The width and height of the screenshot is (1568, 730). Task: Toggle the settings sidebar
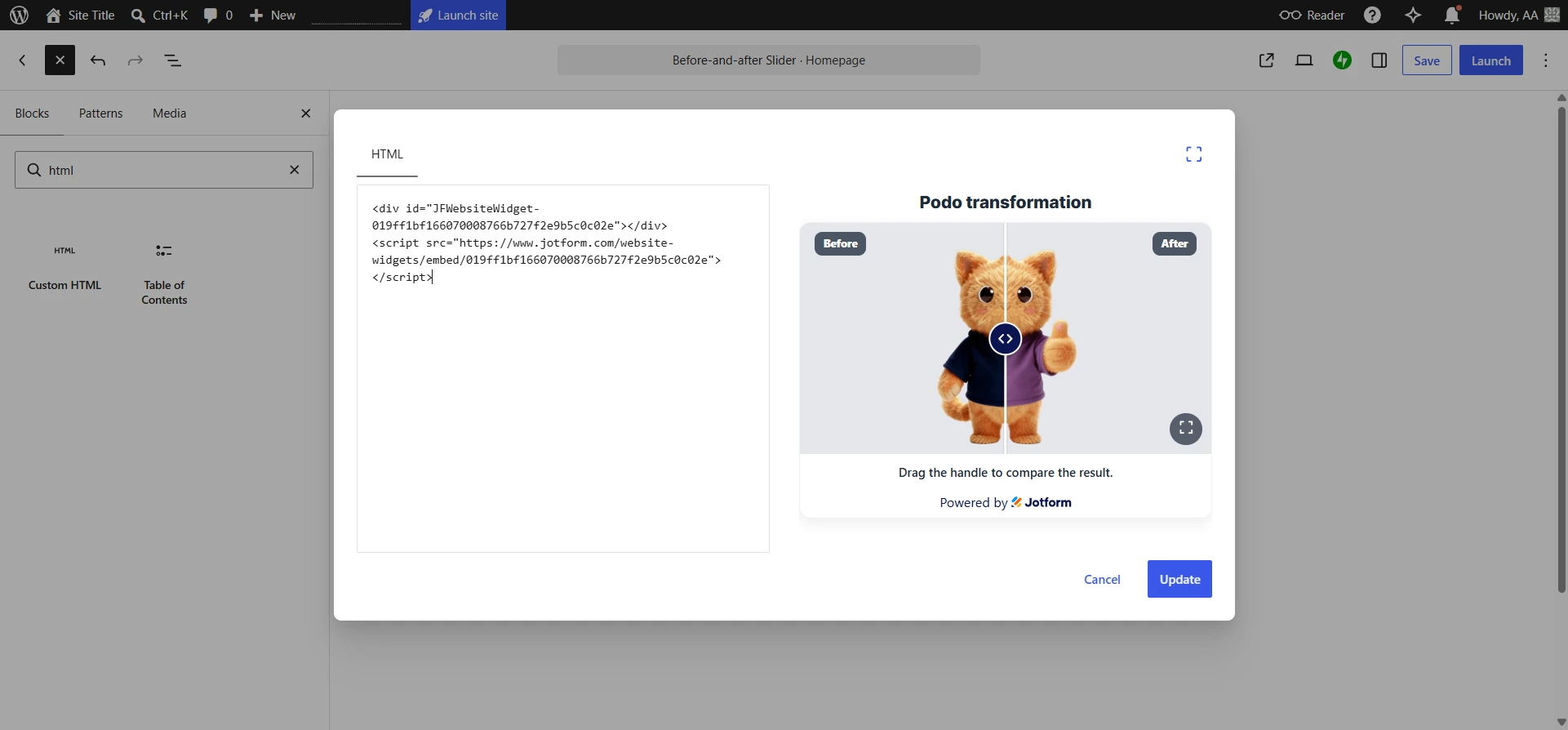[1379, 60]
